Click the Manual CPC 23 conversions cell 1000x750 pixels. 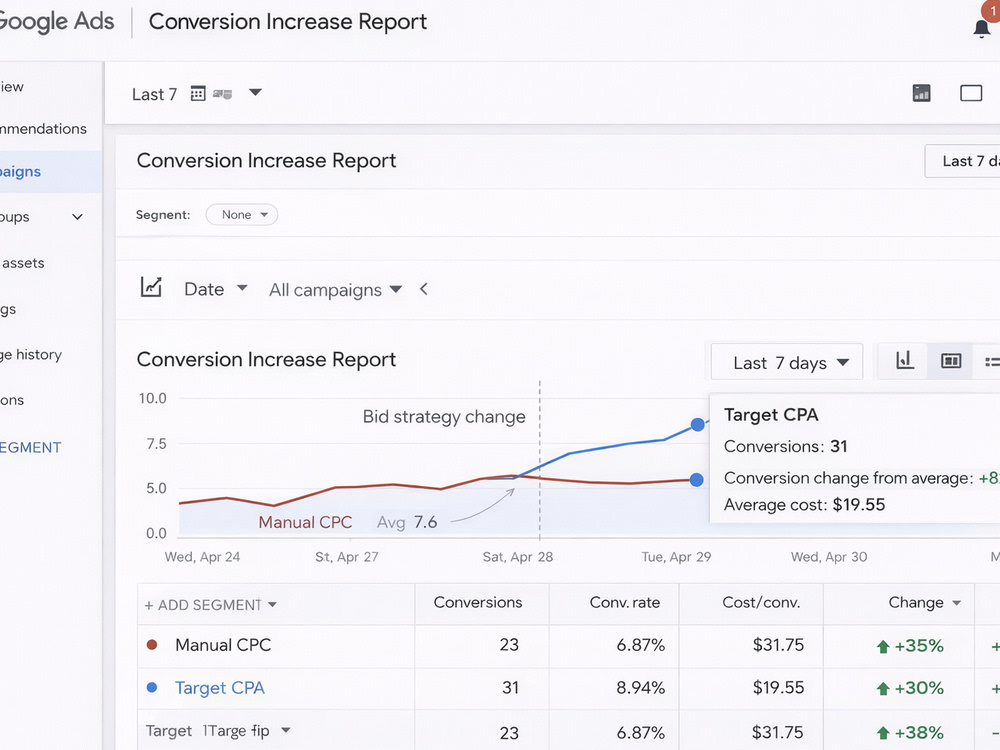point(509,645)
